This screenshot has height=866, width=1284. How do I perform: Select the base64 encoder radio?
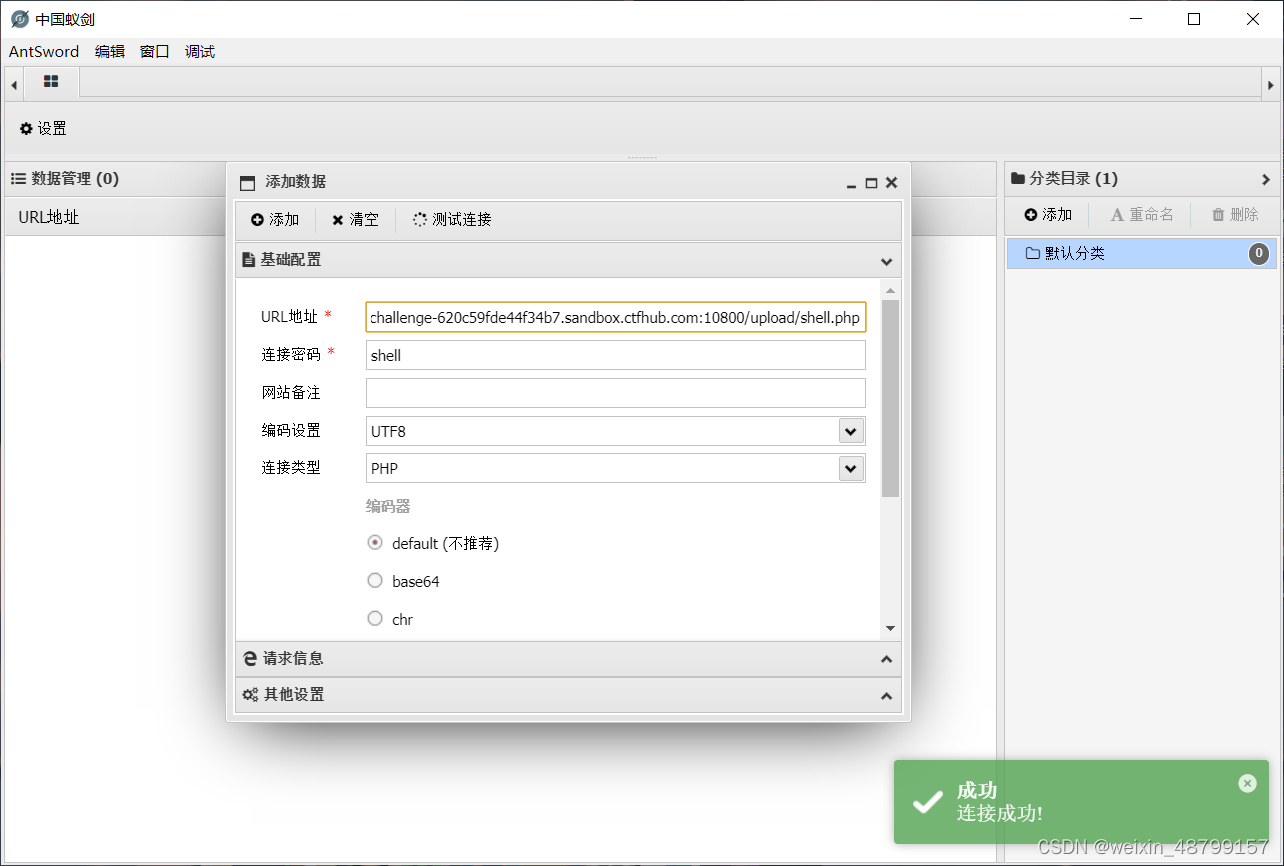[375, 581]
